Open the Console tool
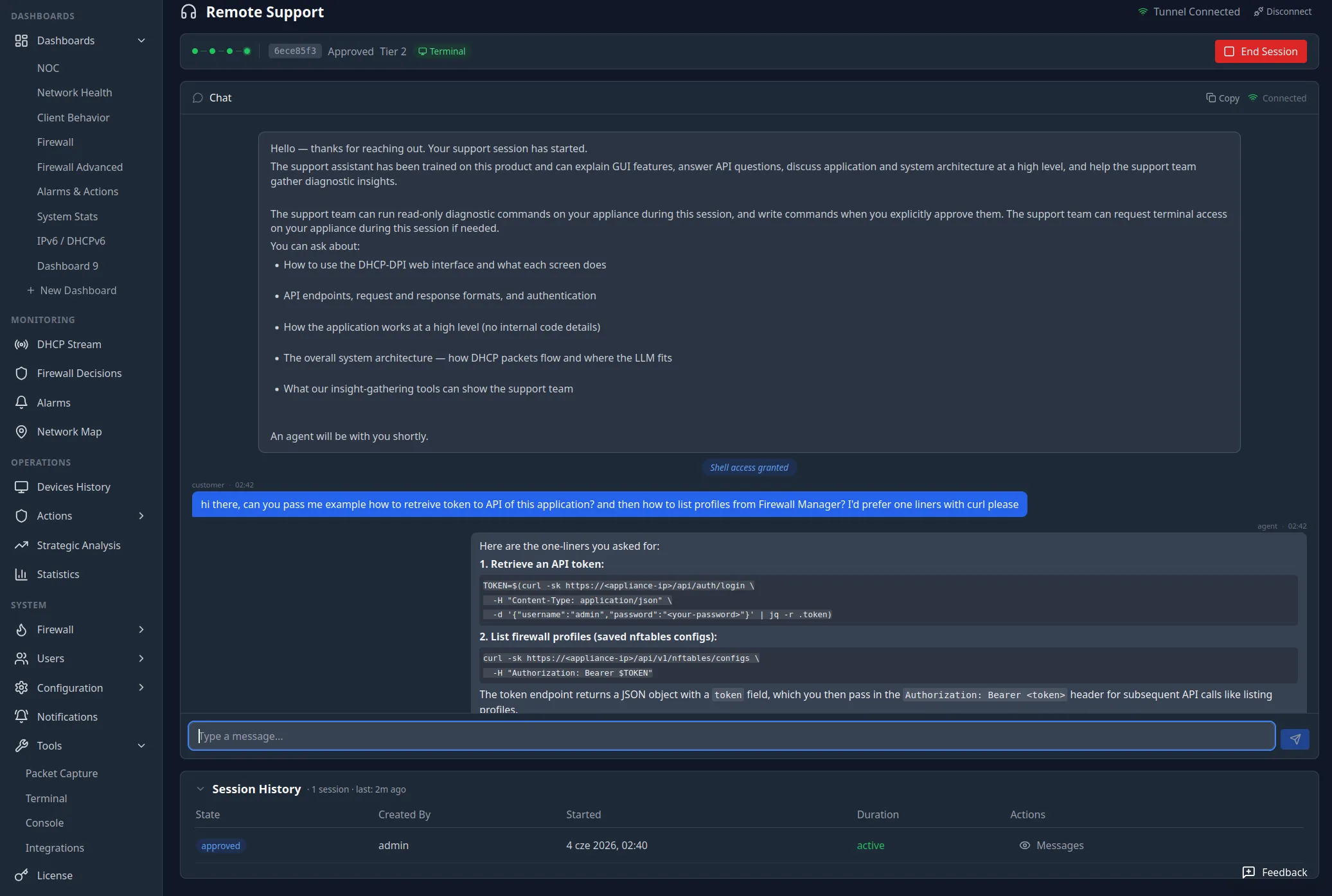Image resolution: width=1332 pixels, height=896 pixels. point(44,823)
